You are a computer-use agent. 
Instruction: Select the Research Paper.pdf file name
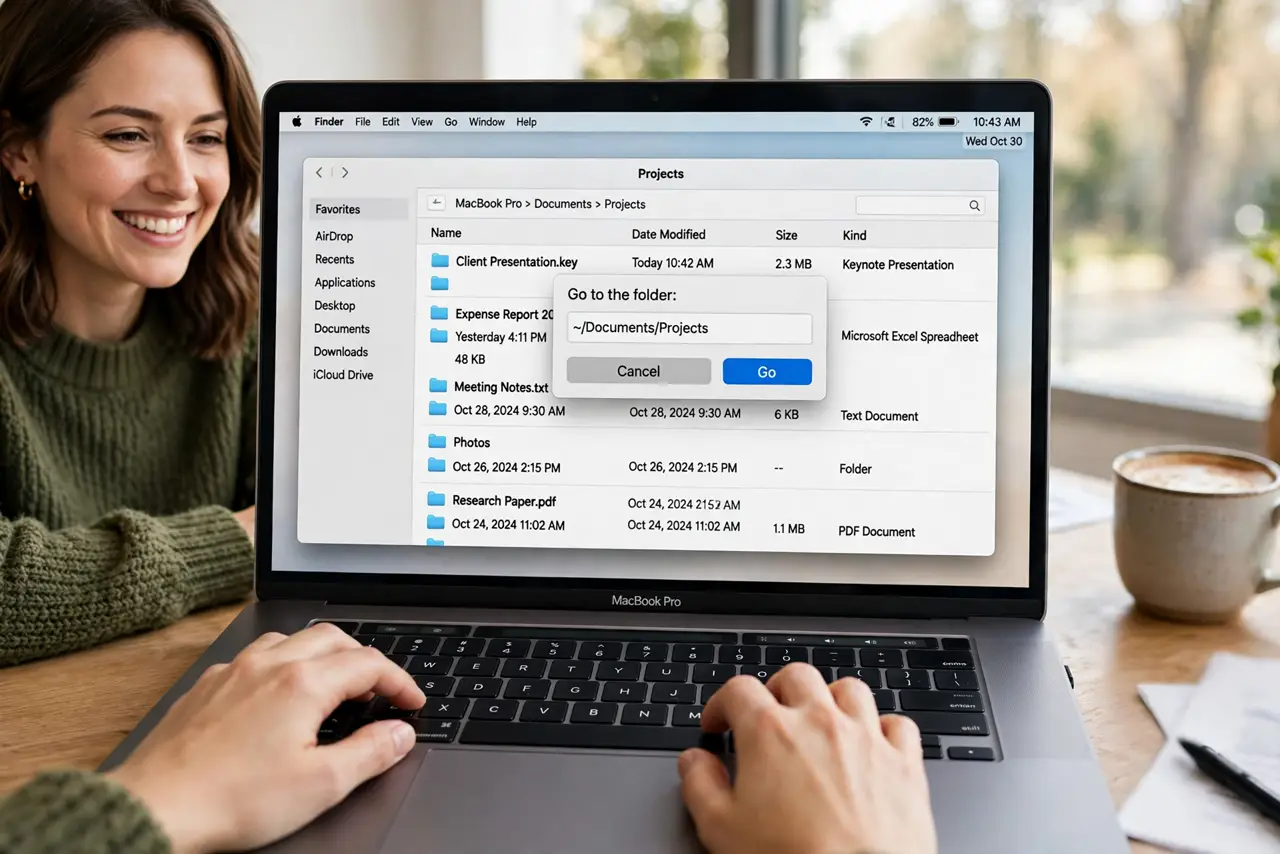click(504, 500)
